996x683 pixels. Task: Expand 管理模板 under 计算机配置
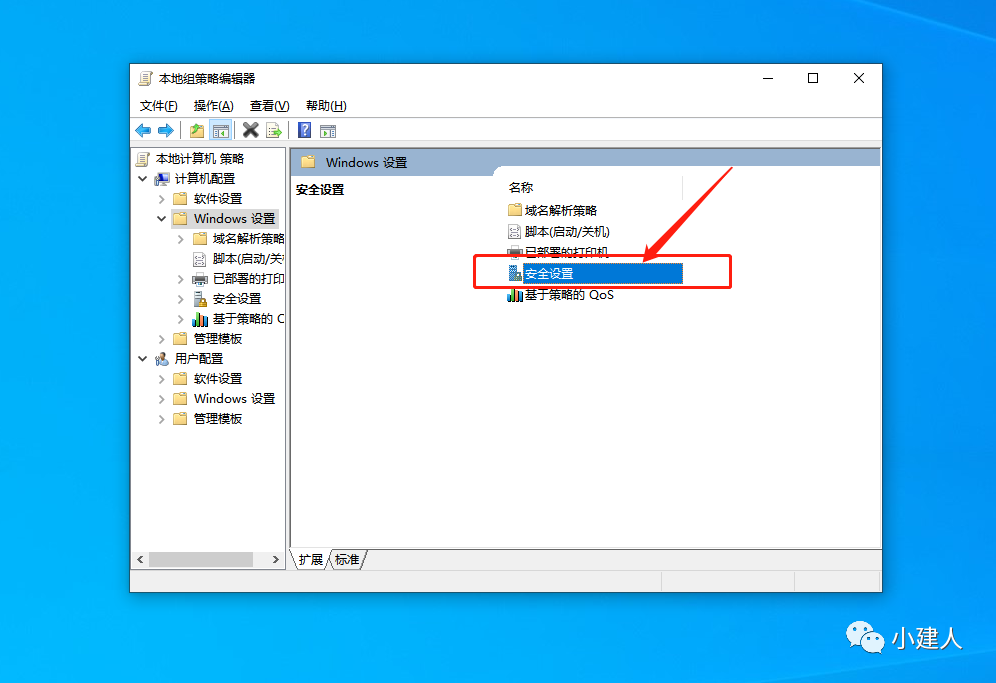[161, 339]
